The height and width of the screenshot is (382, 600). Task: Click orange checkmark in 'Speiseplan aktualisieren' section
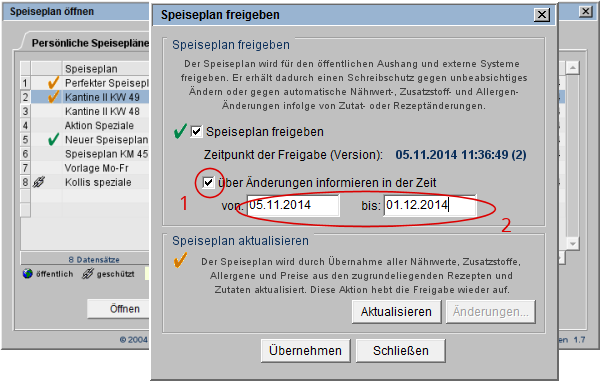pyautogui.click(x=180, y=260)
